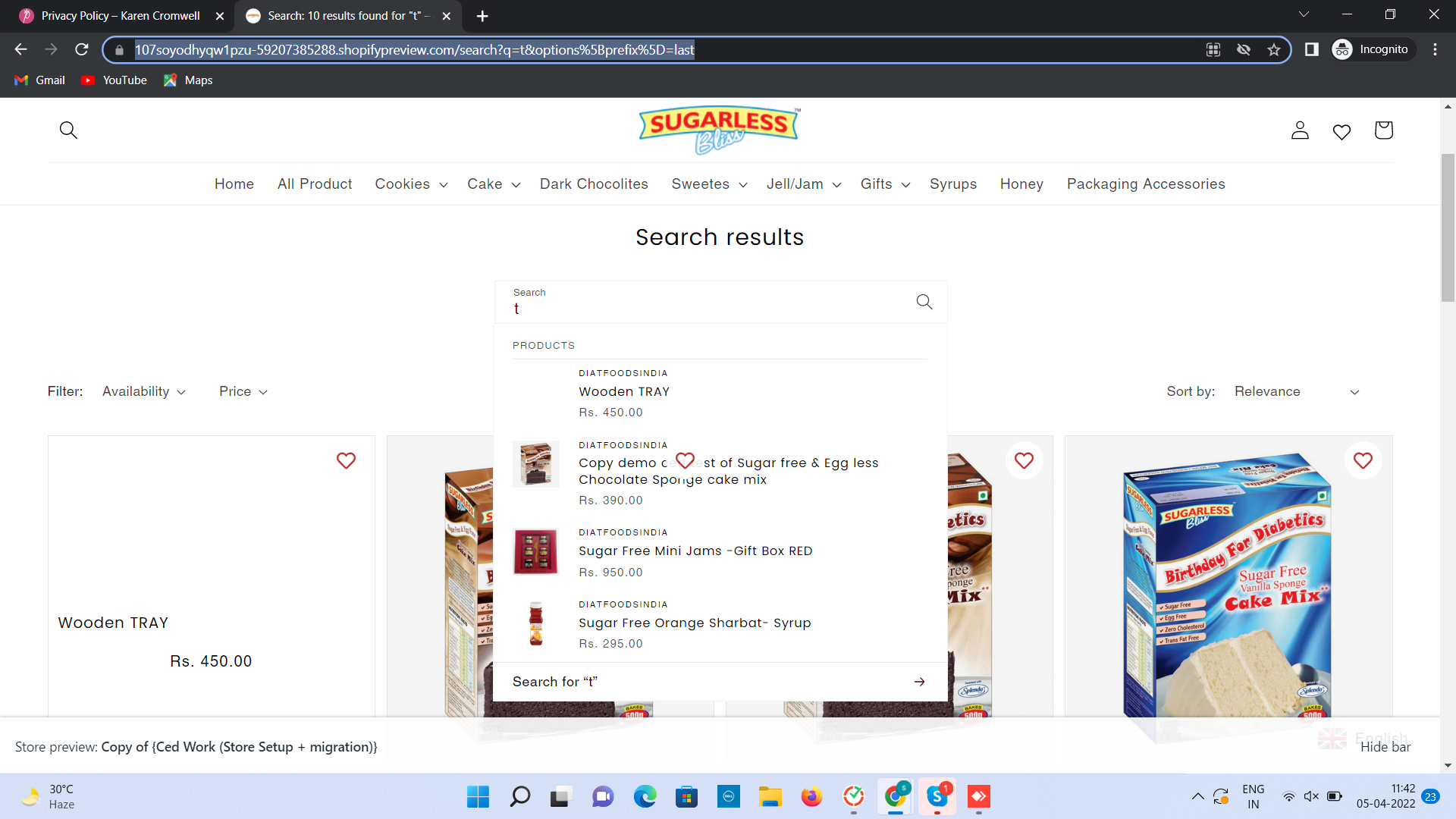Click inside the search input field
Viewport: 1456px width, 819px height.
pos(705,308)
